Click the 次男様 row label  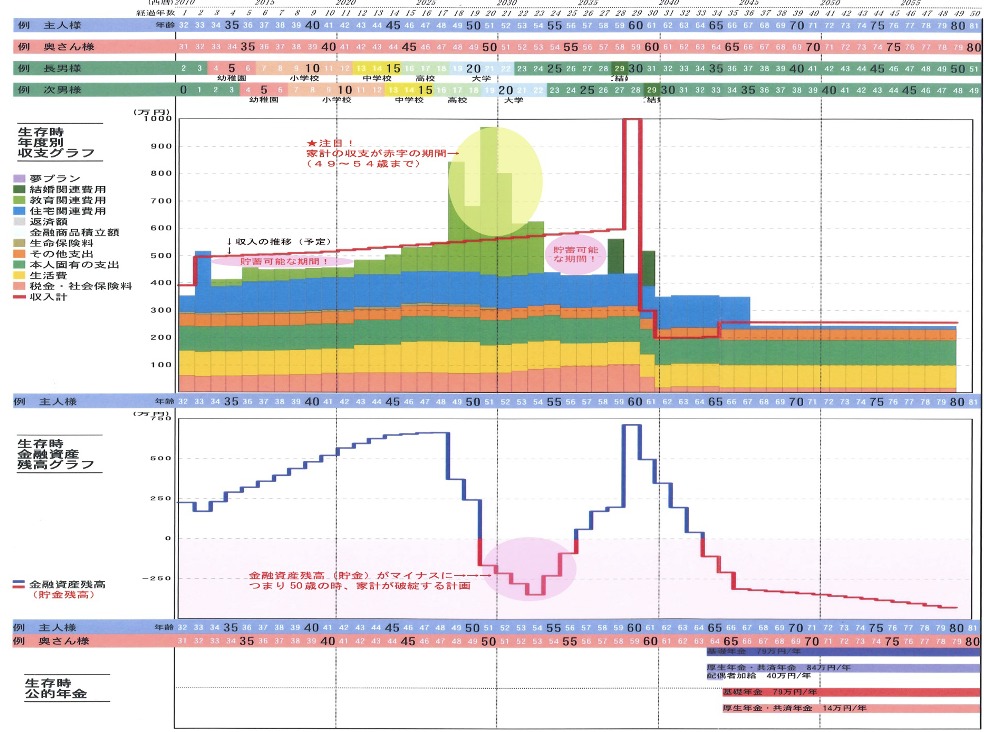[60, 90]
